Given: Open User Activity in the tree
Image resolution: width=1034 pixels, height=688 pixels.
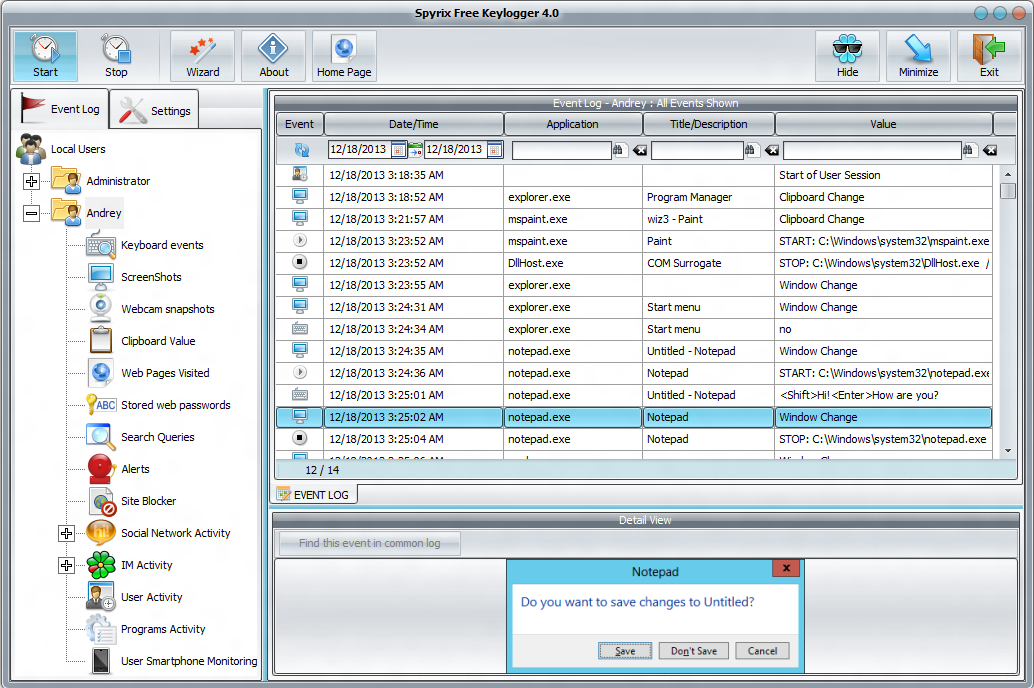Looking at the screenshot, I should pos(152,597).
